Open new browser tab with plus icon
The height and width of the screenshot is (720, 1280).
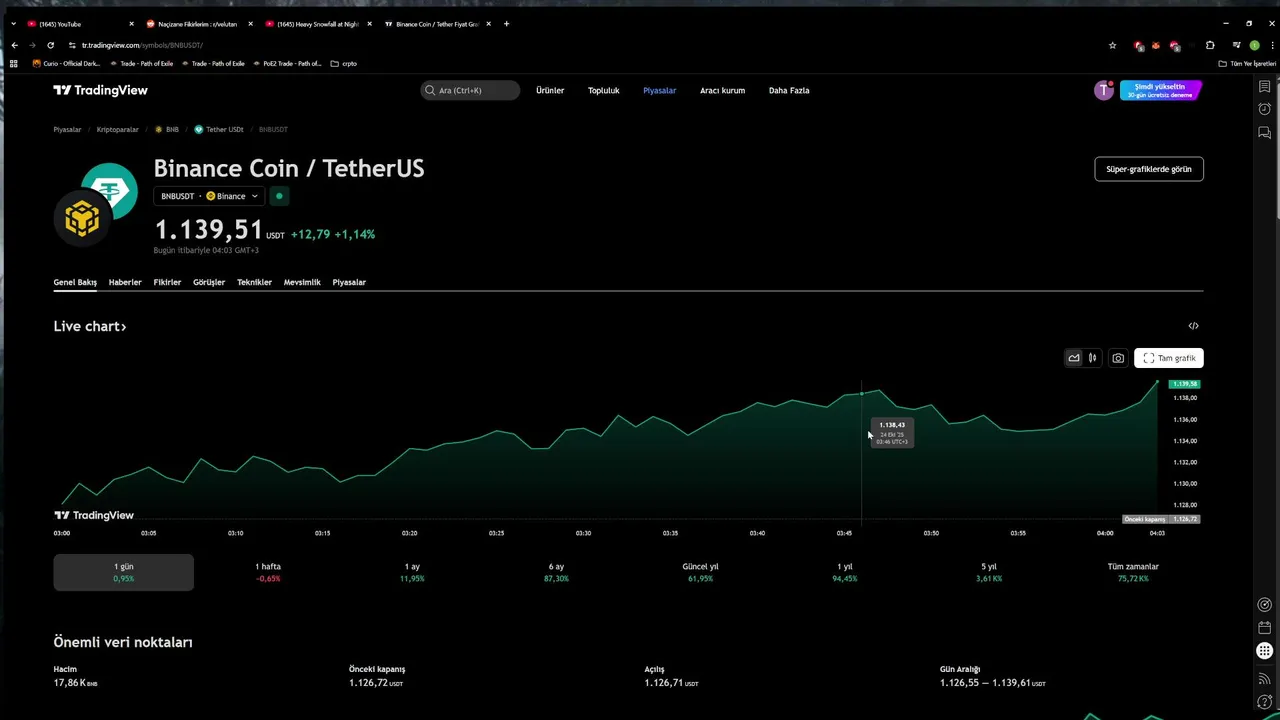[506, 24]
